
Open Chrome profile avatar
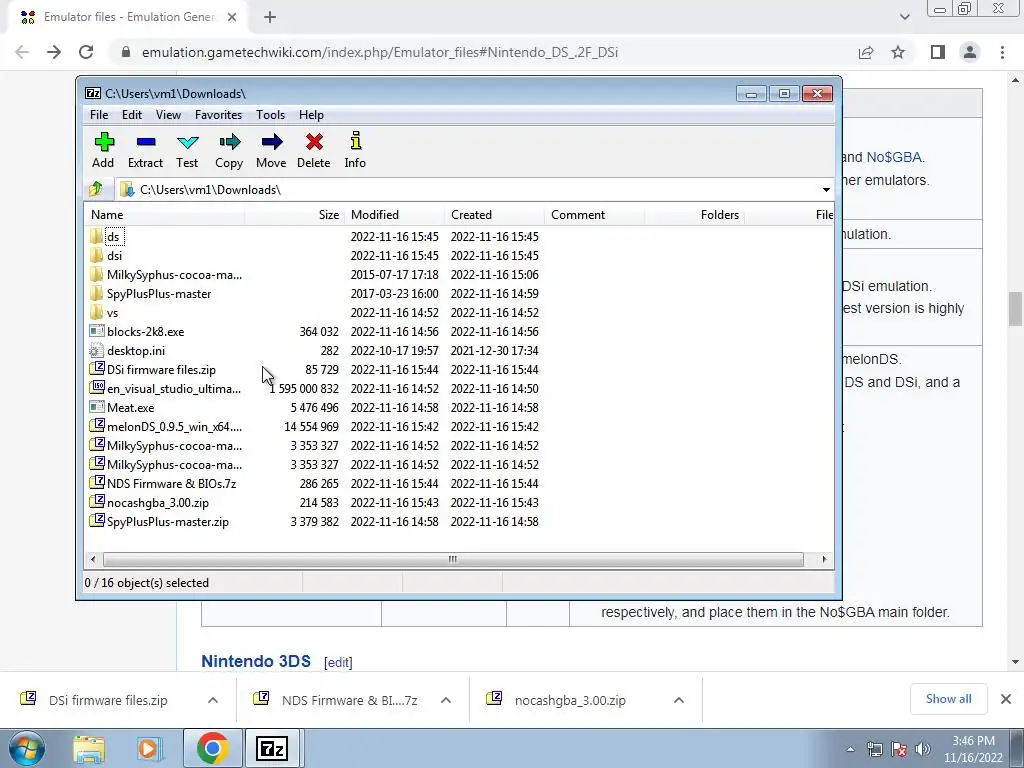(x=970, y=52)
